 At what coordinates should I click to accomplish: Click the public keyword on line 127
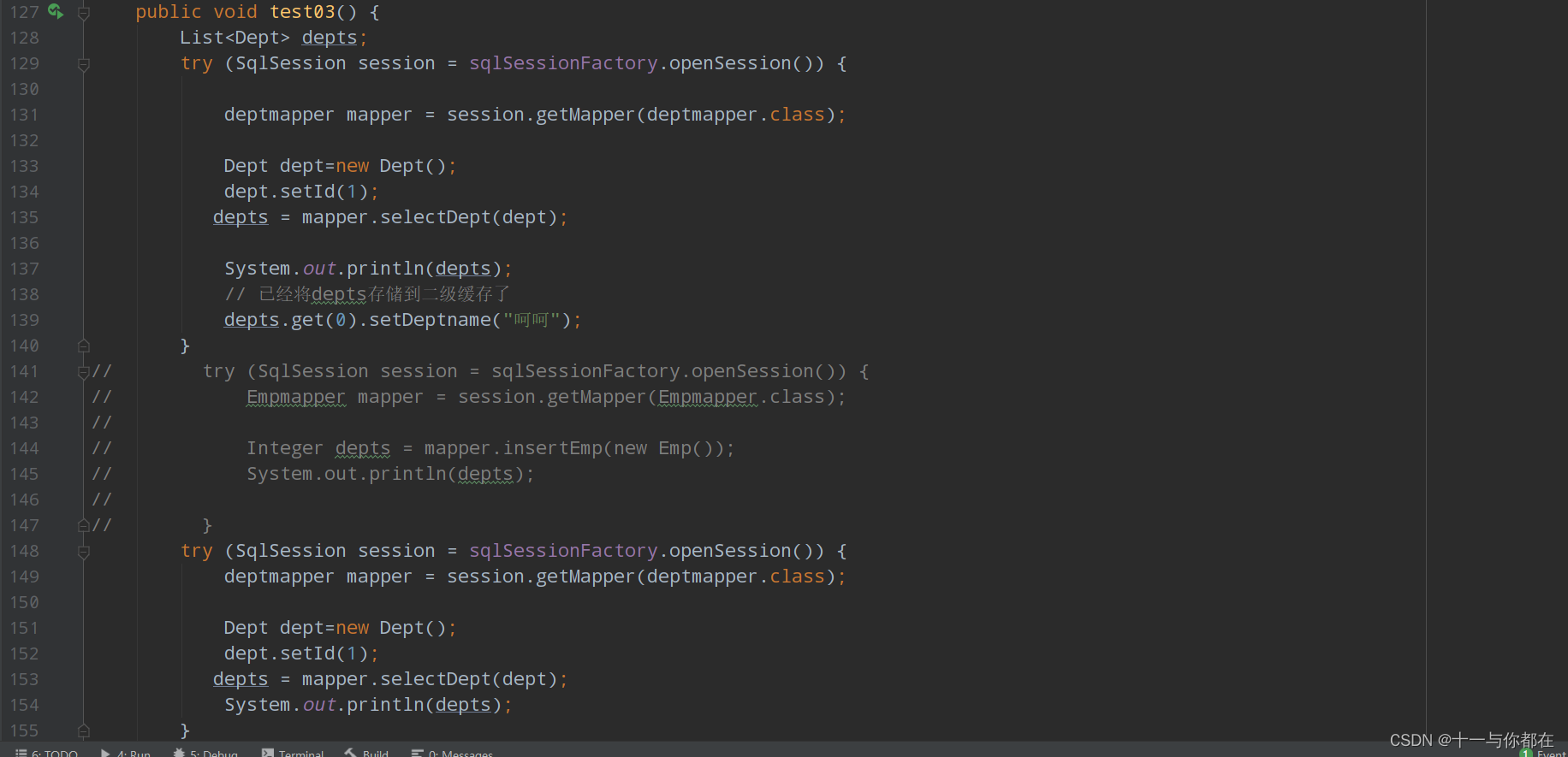tap(169, 12)
